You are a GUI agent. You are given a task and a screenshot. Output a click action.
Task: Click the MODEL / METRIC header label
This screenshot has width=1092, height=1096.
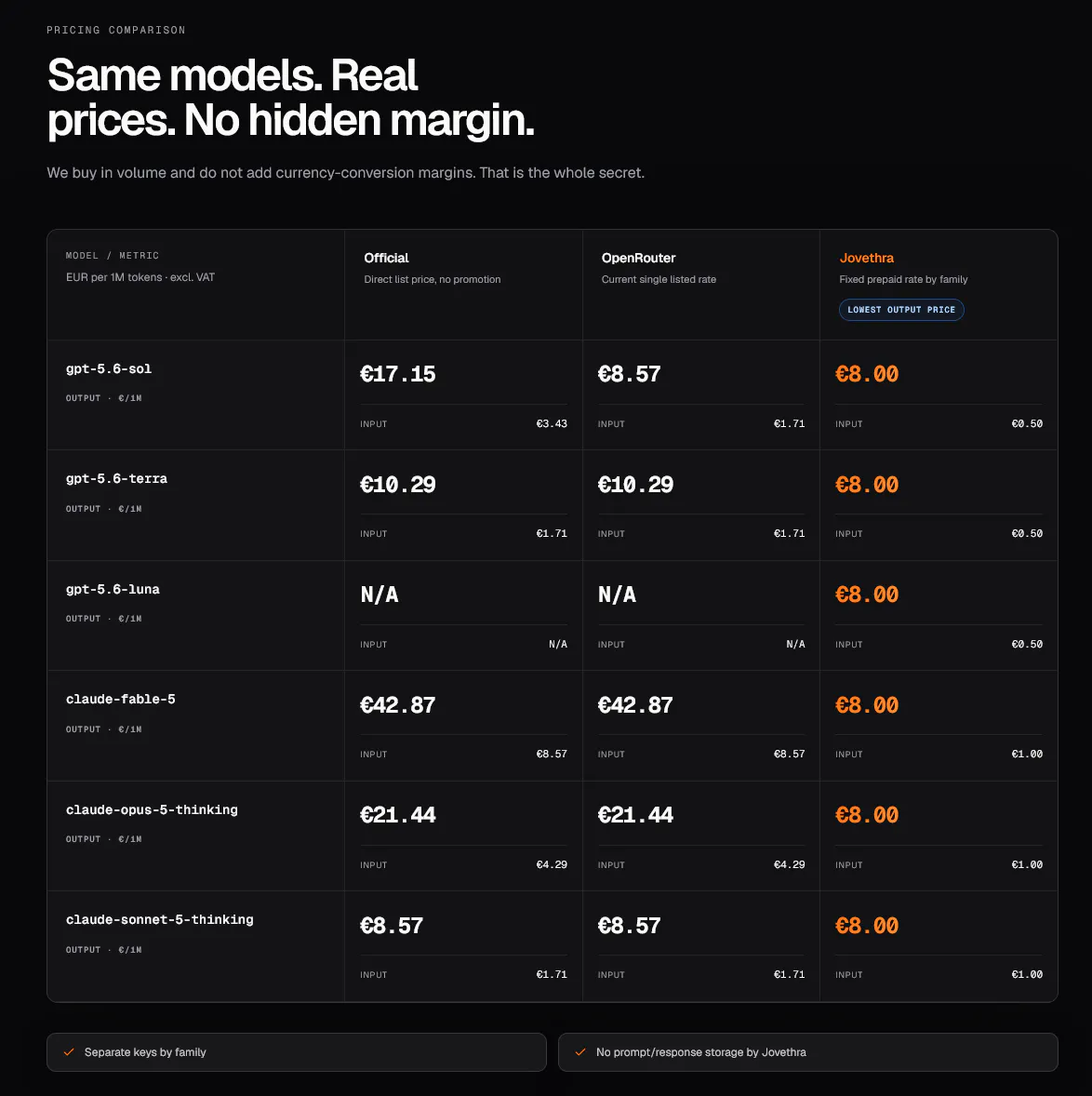[x=113, y=256]
